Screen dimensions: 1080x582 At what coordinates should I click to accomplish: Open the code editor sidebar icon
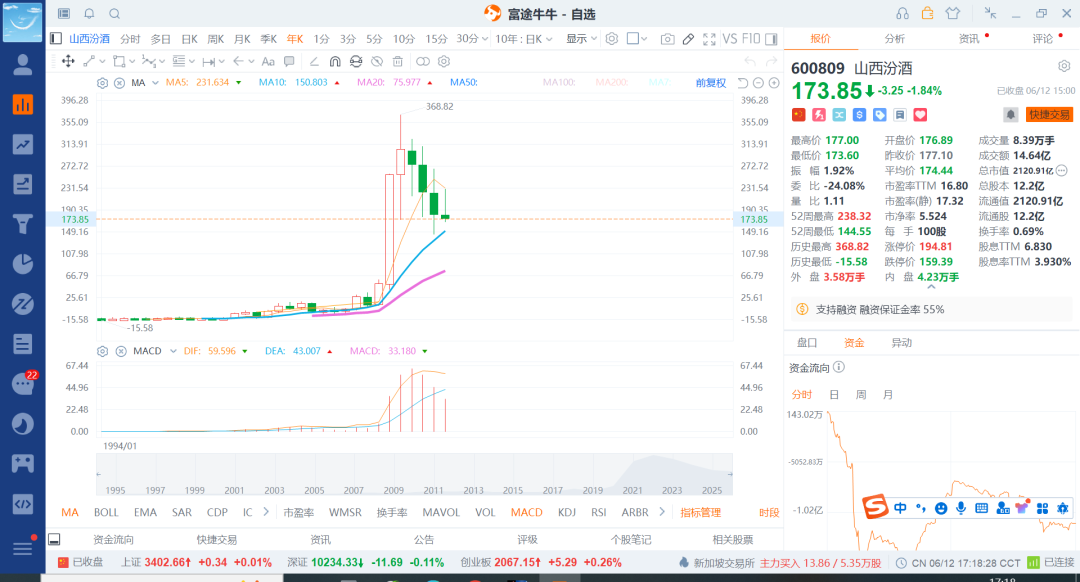pyautogui.click(x=23, y=503)
